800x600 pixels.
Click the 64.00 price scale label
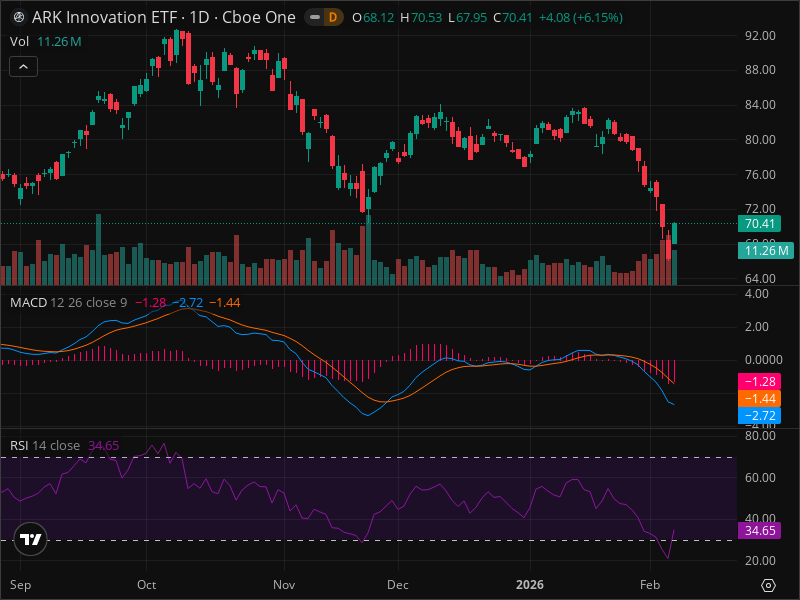point(760,279)
